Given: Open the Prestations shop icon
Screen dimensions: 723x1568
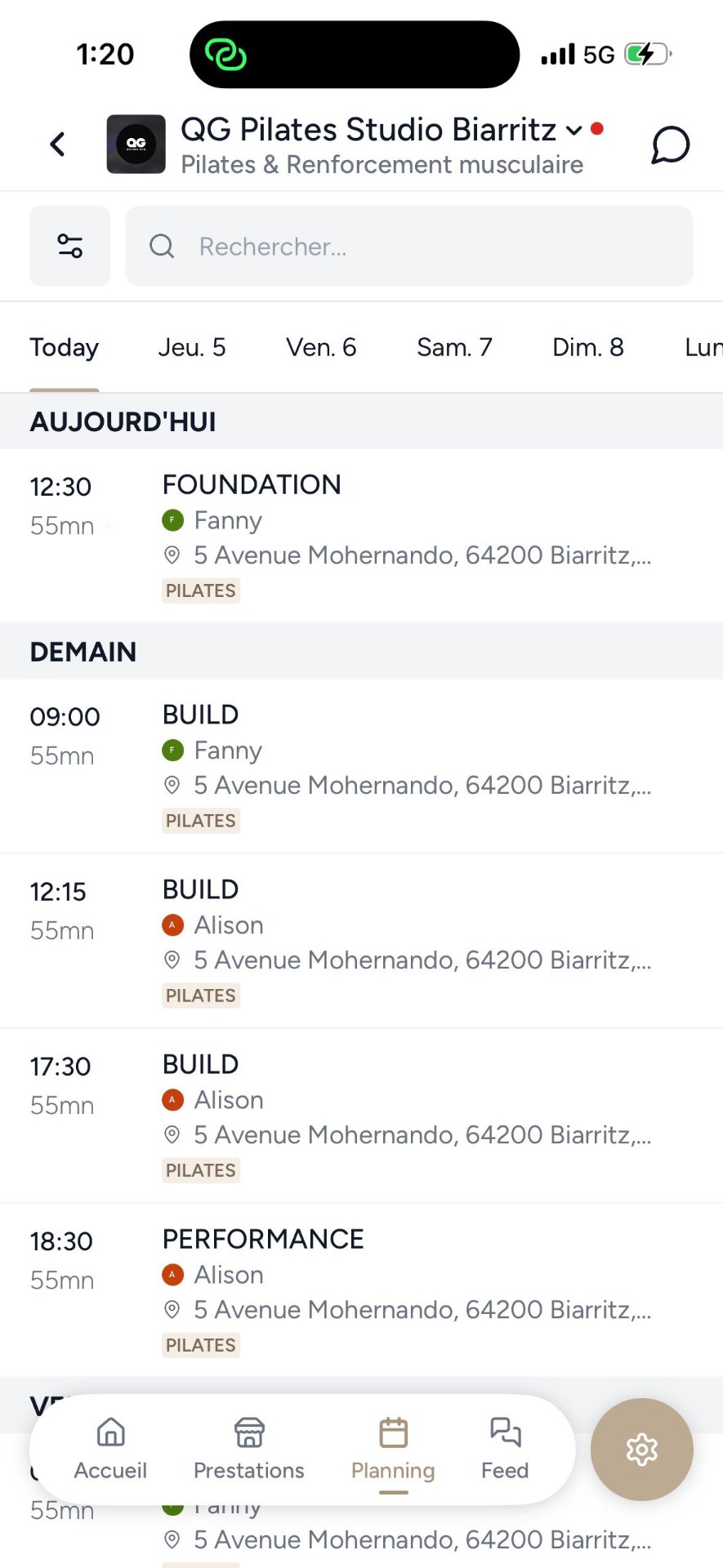Looking at the screenshot, I should tap(249, 1433).
